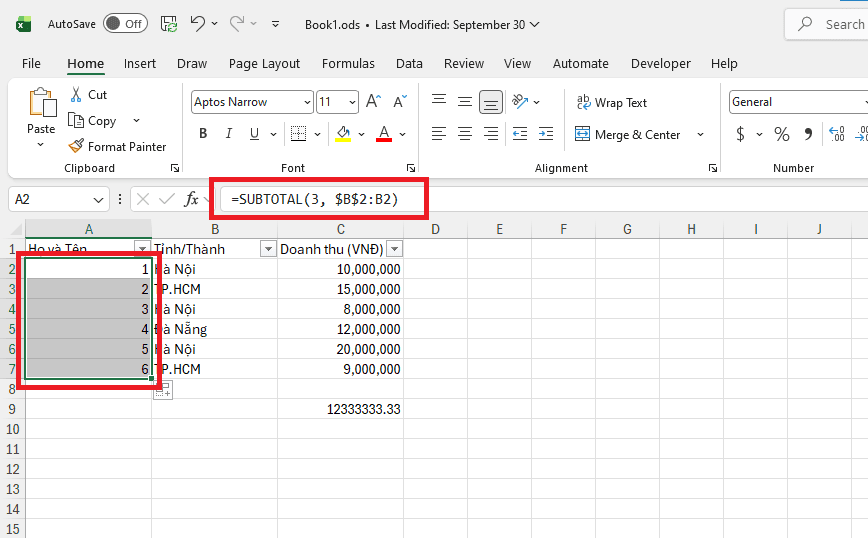Toggle Italic formatting
868x538 pixels.
pyautogui.click(x=229, y=133)
